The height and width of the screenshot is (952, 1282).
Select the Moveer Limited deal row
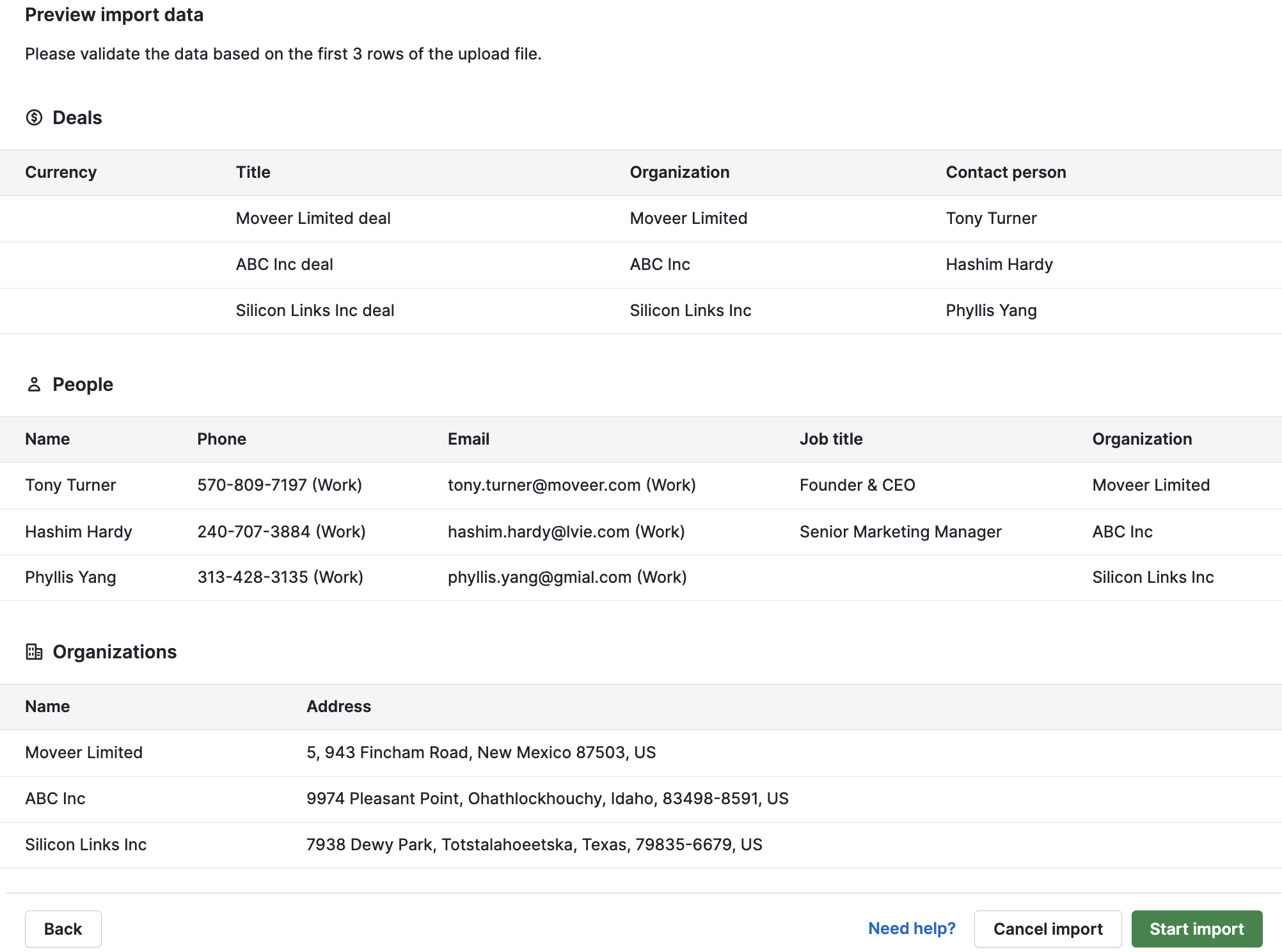[x=313, y=218]
